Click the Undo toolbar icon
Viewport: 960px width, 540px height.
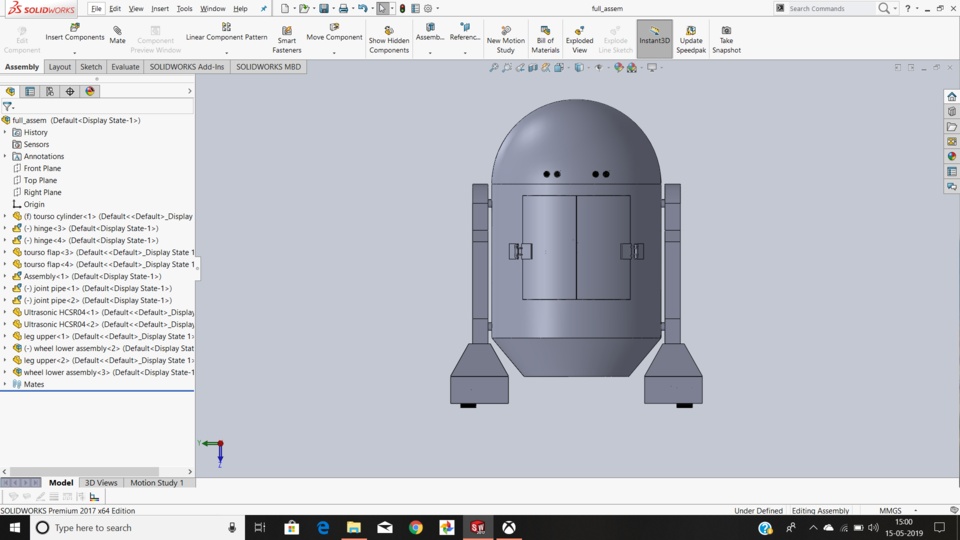tap(362, 9)
